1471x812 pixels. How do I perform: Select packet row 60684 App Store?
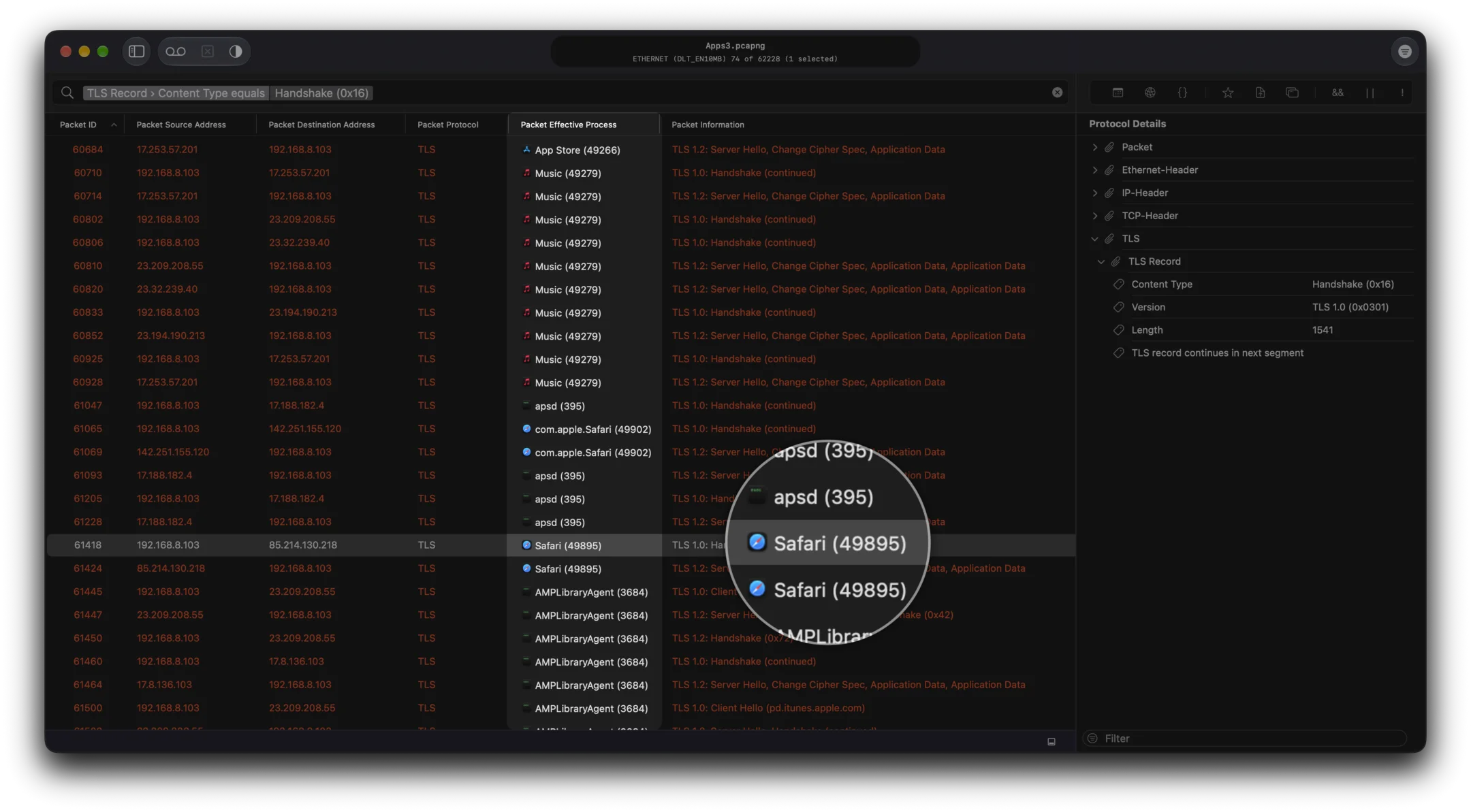(560, 150)
